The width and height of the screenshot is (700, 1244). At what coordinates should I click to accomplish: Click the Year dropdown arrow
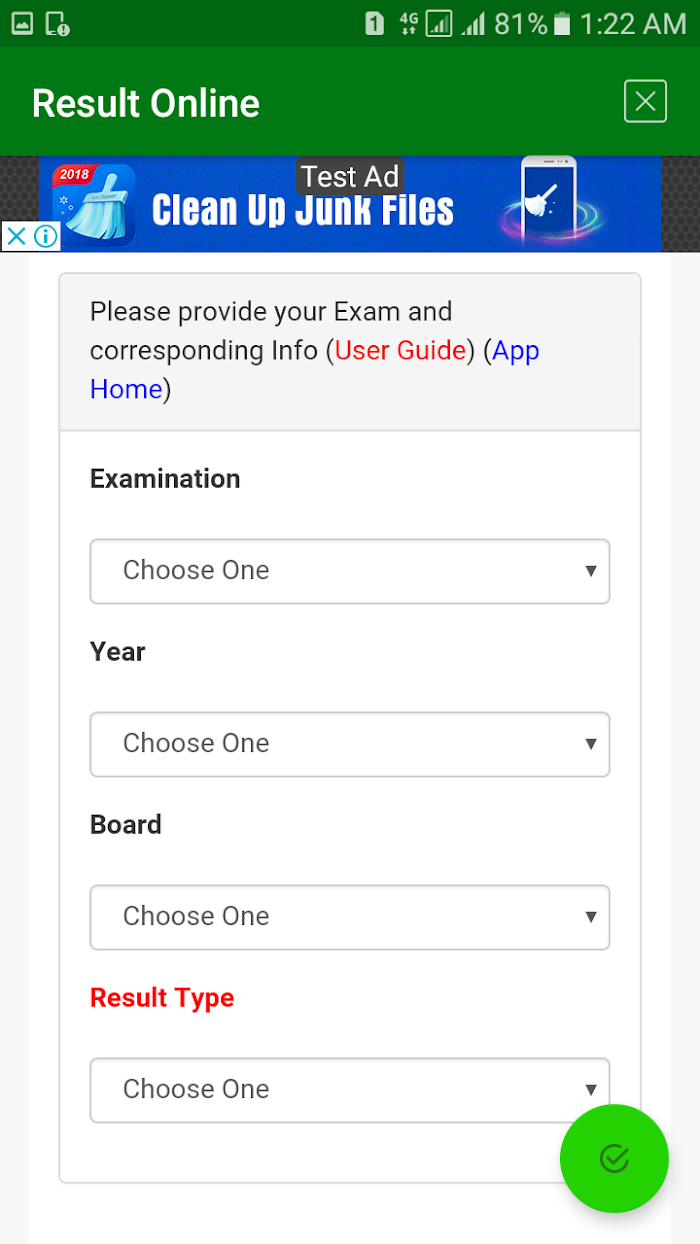point(591,744)
